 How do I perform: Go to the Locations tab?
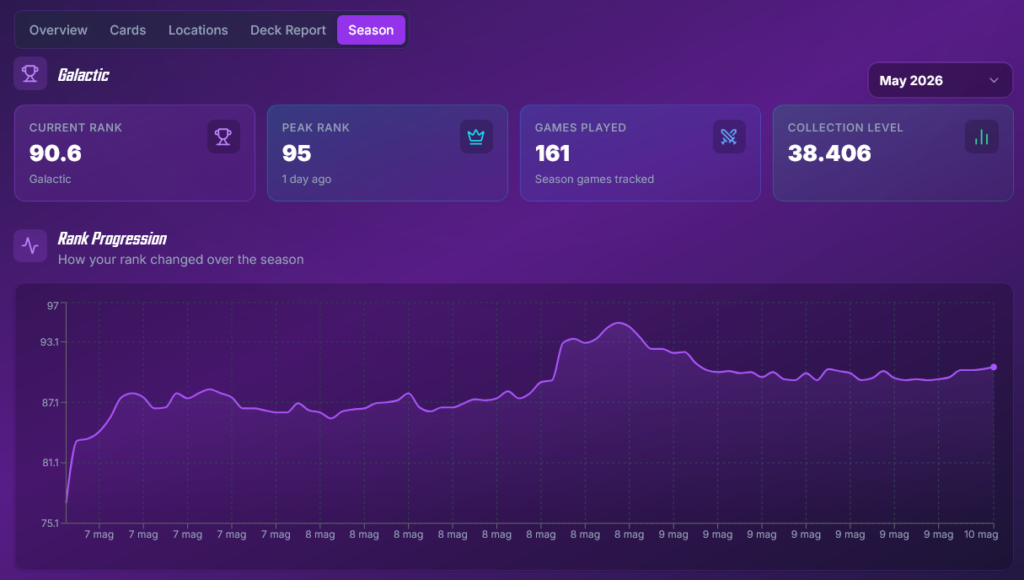(x=198, y=30)
